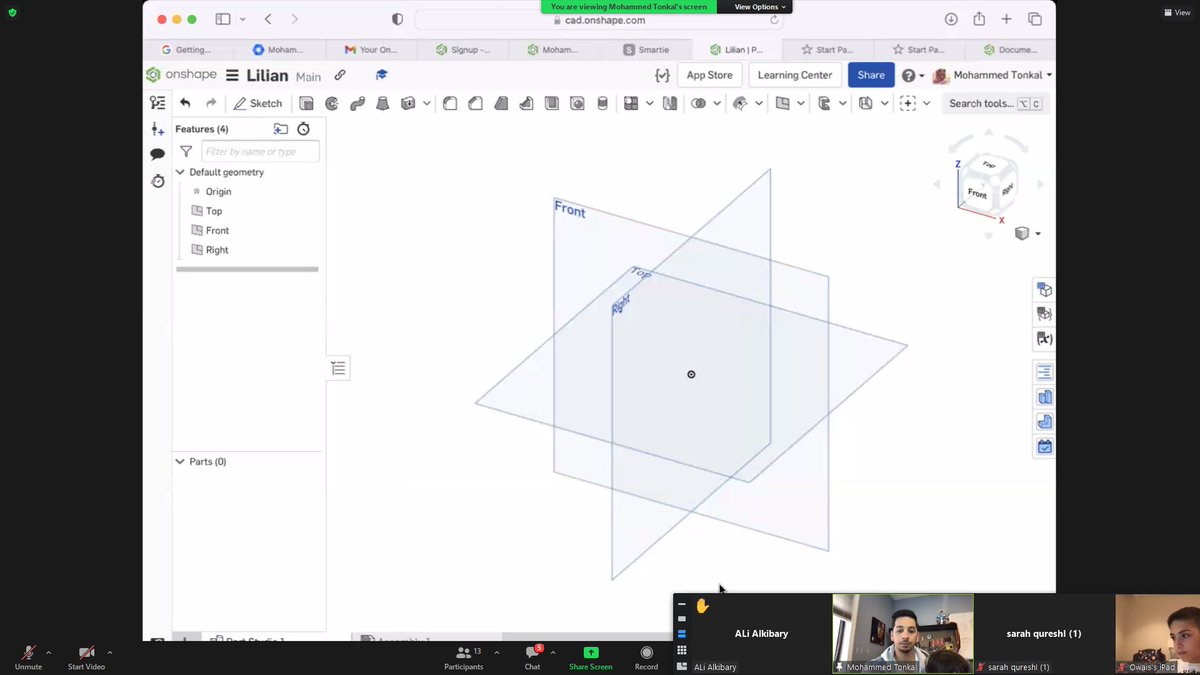Viewport: 1200px width, 675px height.
Task: Open the variable studio braces icon
Action: tap(662, 75)
